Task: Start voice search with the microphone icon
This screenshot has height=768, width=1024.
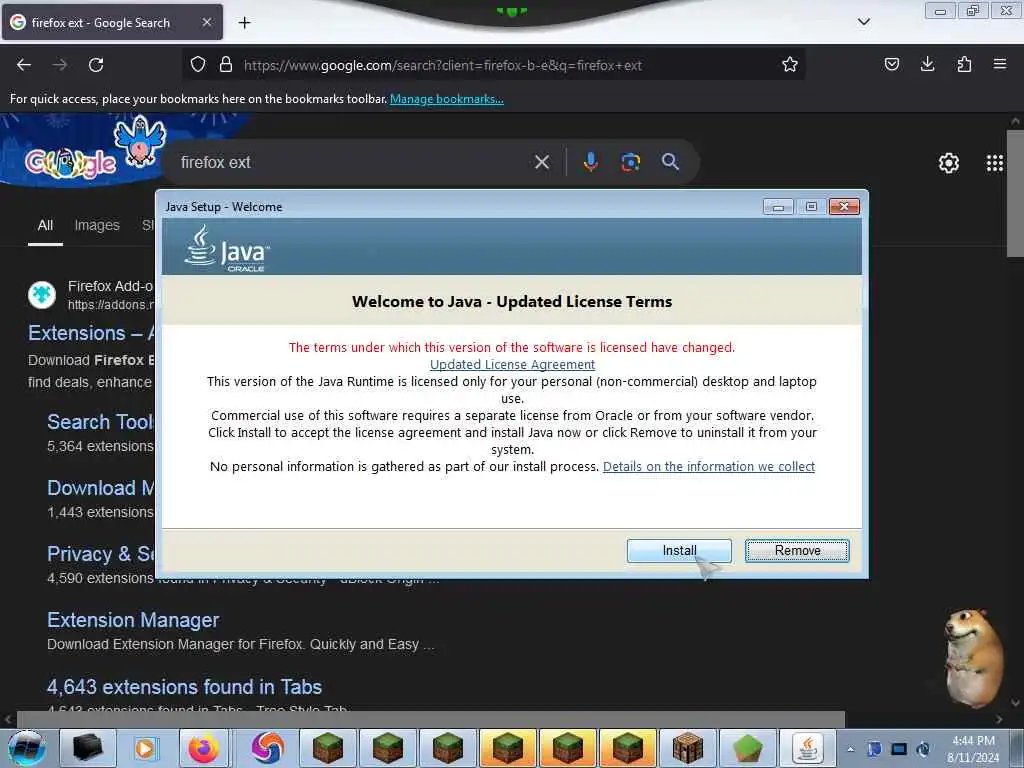Action: coord(590,162)
